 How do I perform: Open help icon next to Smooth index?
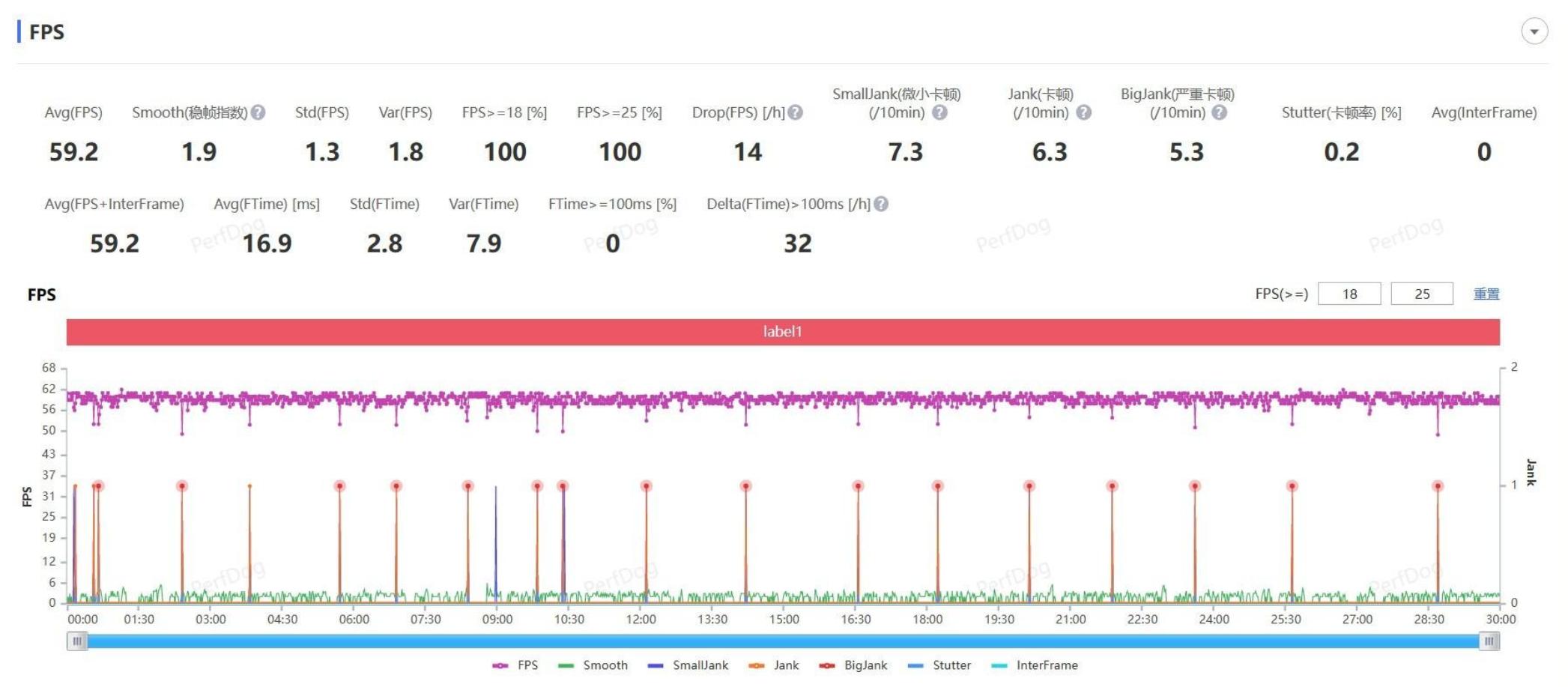pyautogui.click(x=258, y=112)
